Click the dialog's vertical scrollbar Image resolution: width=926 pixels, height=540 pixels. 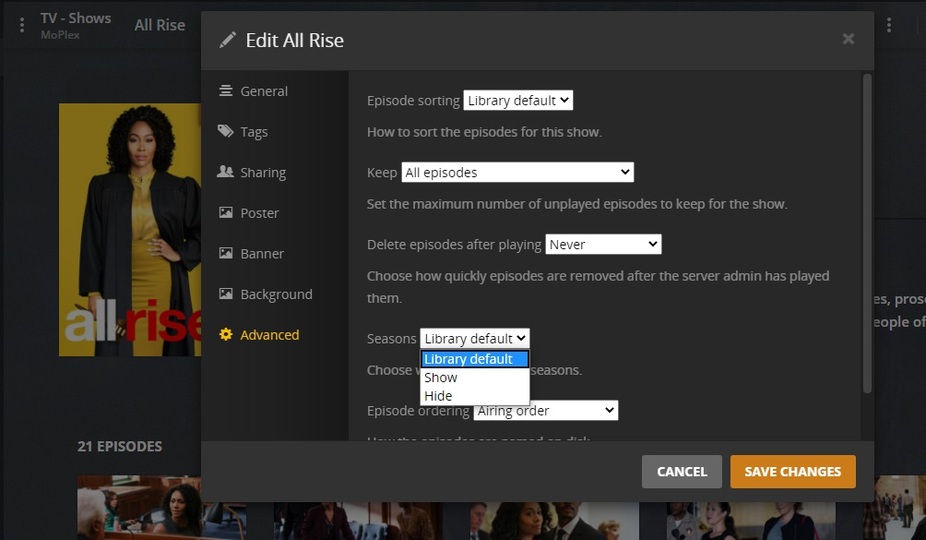pyautogui.click(x=867, y=233)
